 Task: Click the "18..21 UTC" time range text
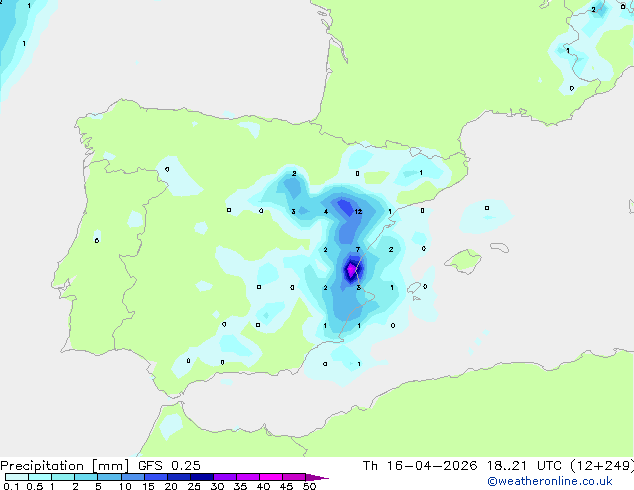(x=524, y=466)
